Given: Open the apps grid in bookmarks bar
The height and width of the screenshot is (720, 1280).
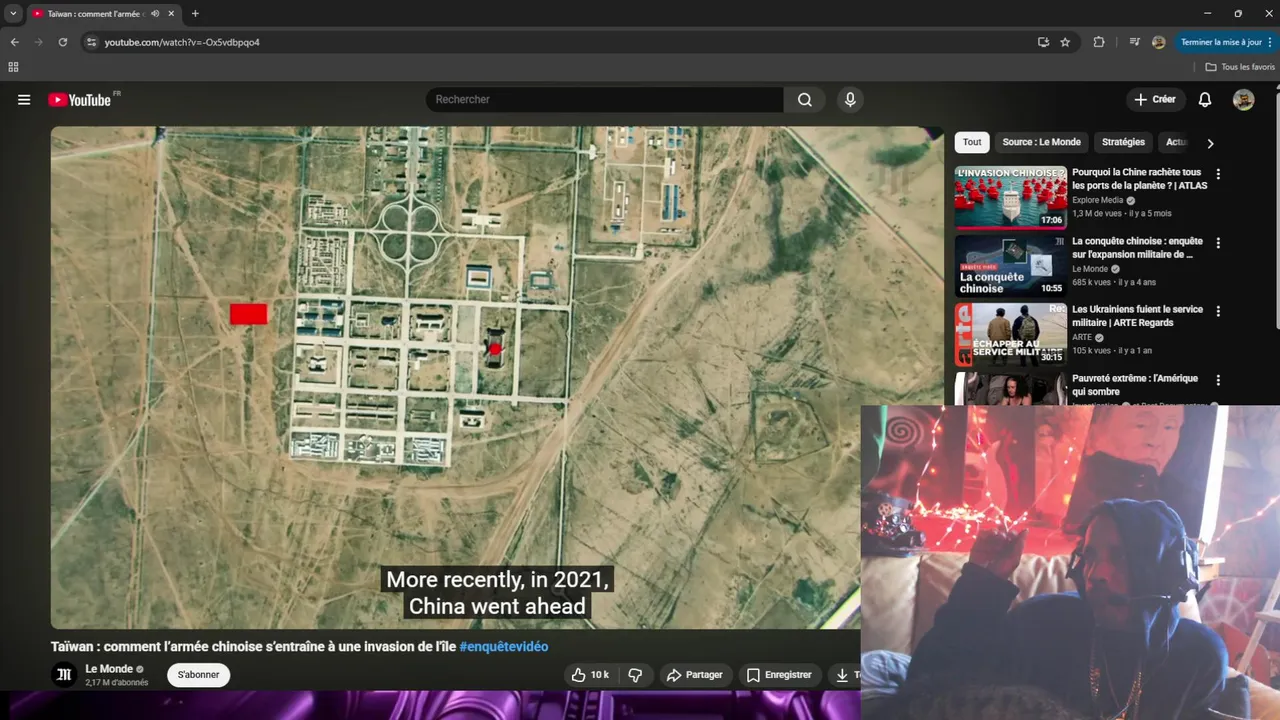Looking at the screenshot, I should (x=13, y=67).
